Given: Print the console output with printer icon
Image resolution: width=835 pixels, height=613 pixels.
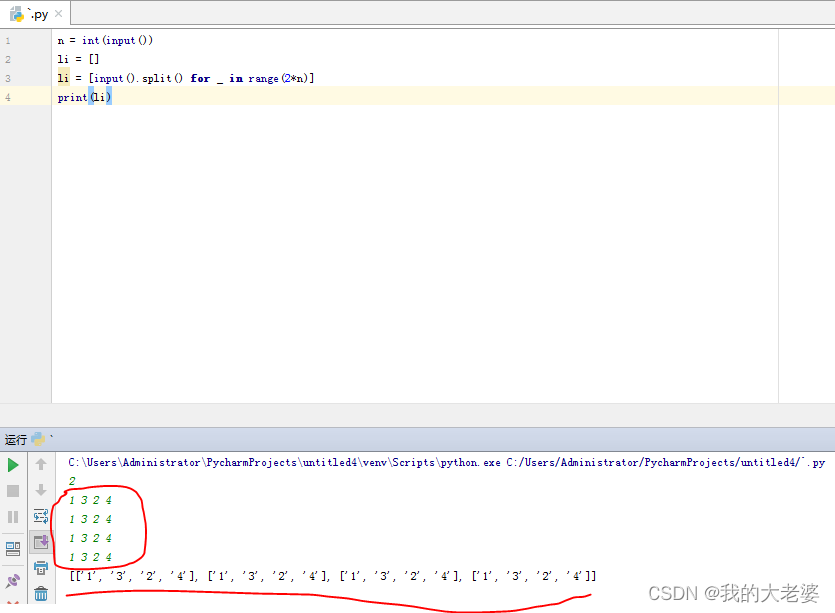Looking at the screenshot, I should click(41, 568).
